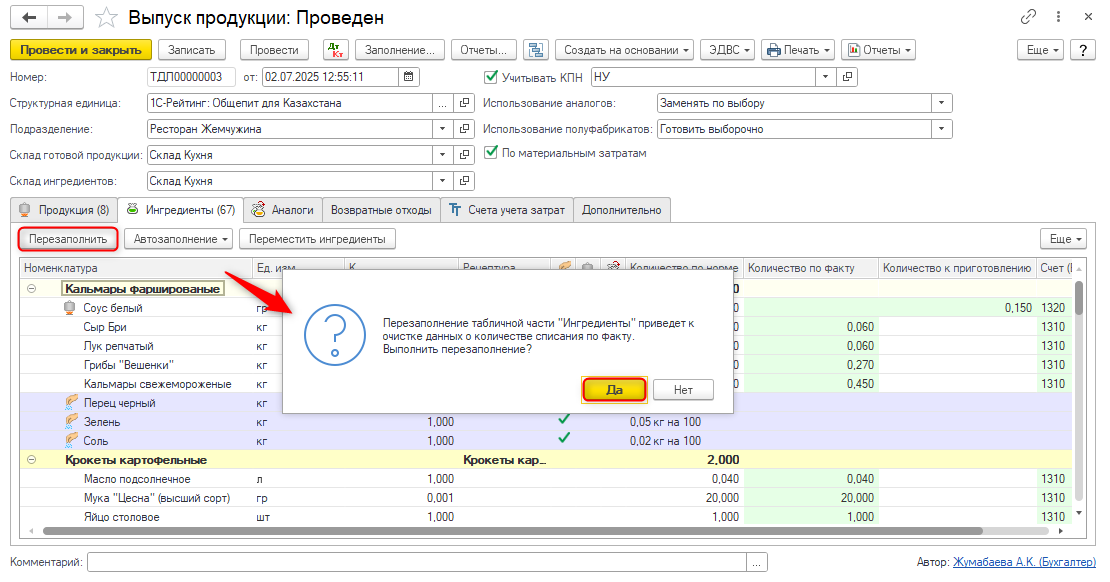This screenshot has width=1110, height=582.
Task: Open author link Жумабаева А.К.
Action: pos(1024,562)
